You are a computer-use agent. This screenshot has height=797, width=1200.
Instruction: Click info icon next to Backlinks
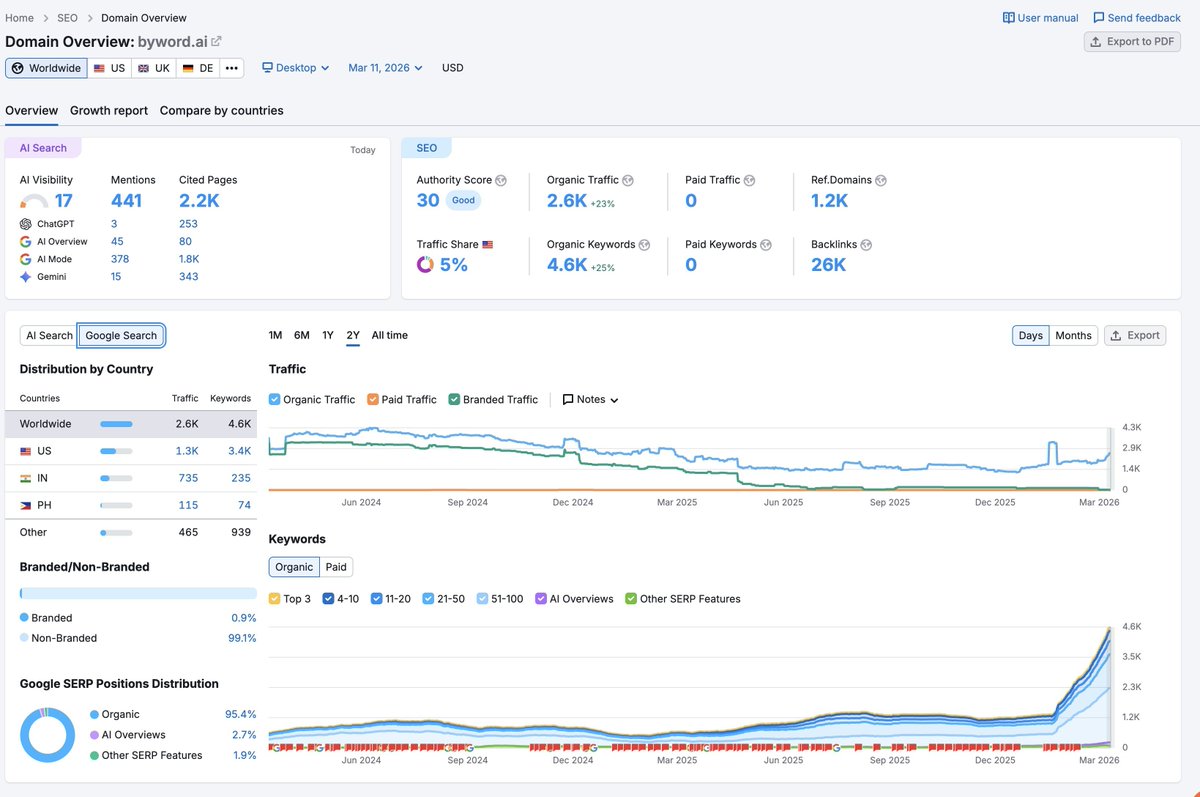[866, 245]
